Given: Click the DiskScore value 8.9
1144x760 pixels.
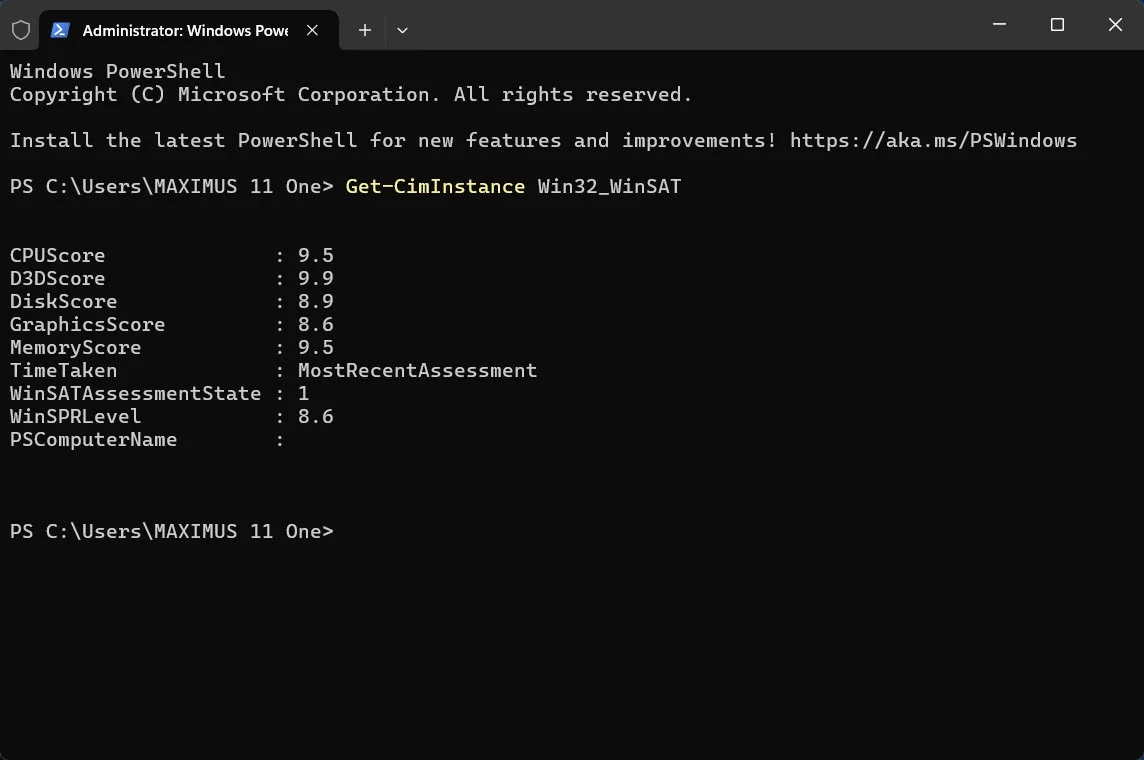Looking at the screenshot, I should coord(315,301).
